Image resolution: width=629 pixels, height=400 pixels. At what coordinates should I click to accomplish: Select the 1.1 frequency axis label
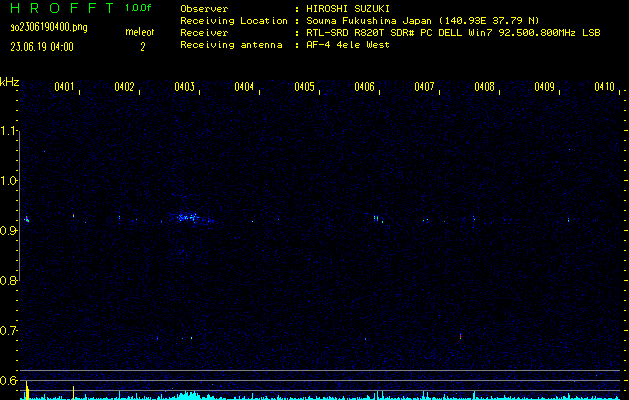click(x=10, y=131)
